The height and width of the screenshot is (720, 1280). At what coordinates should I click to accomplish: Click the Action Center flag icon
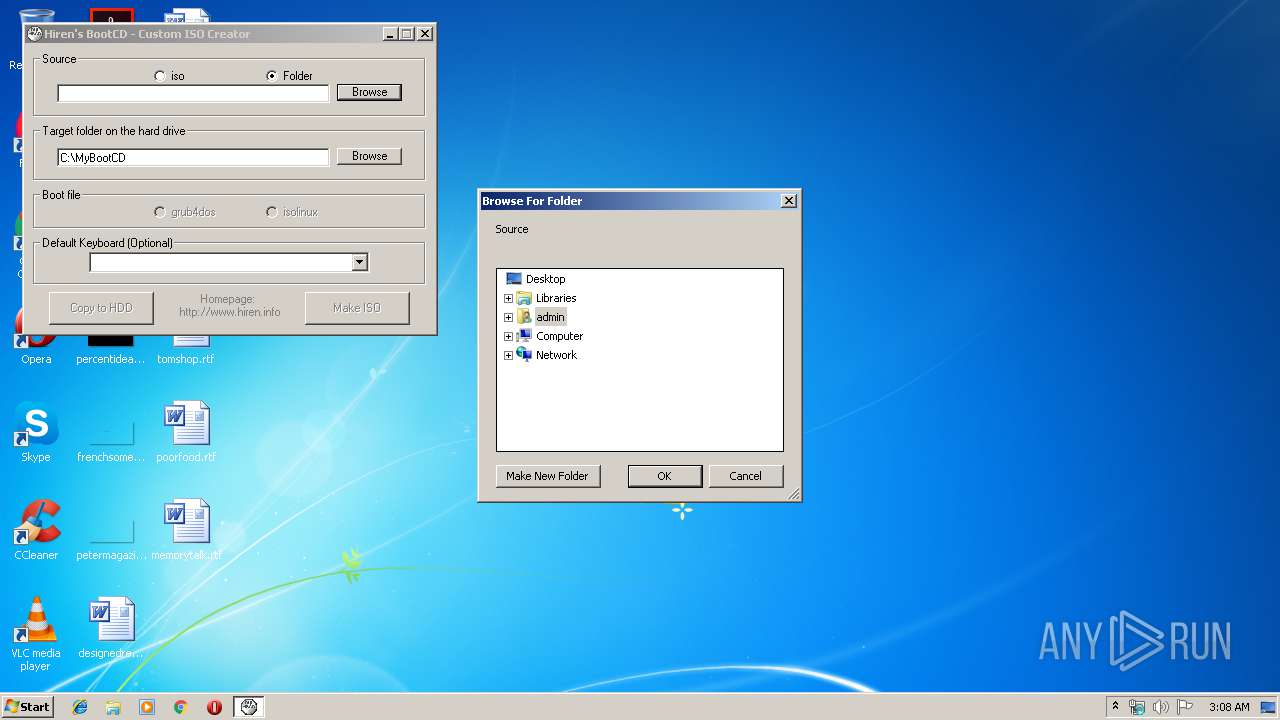pos(1185,707)
